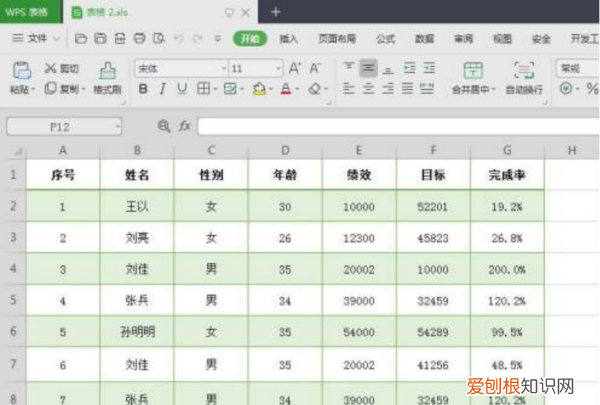The image size is (600, 405).
Task: Click the open folder icon in quick toolbar
Action: [81, 38]
